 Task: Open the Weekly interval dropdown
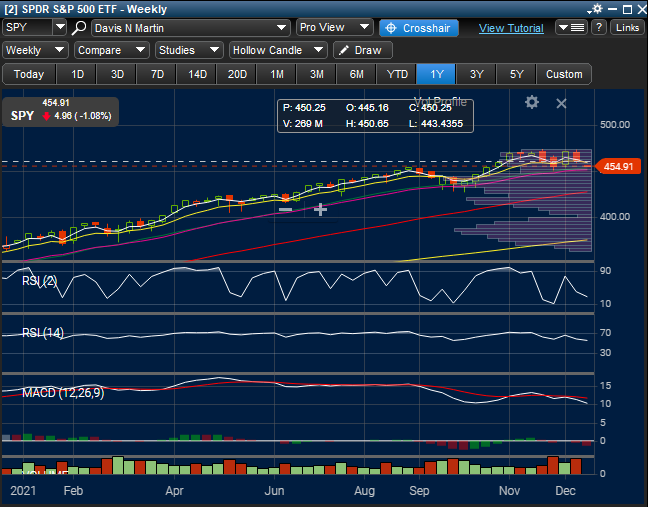[35, 50]
